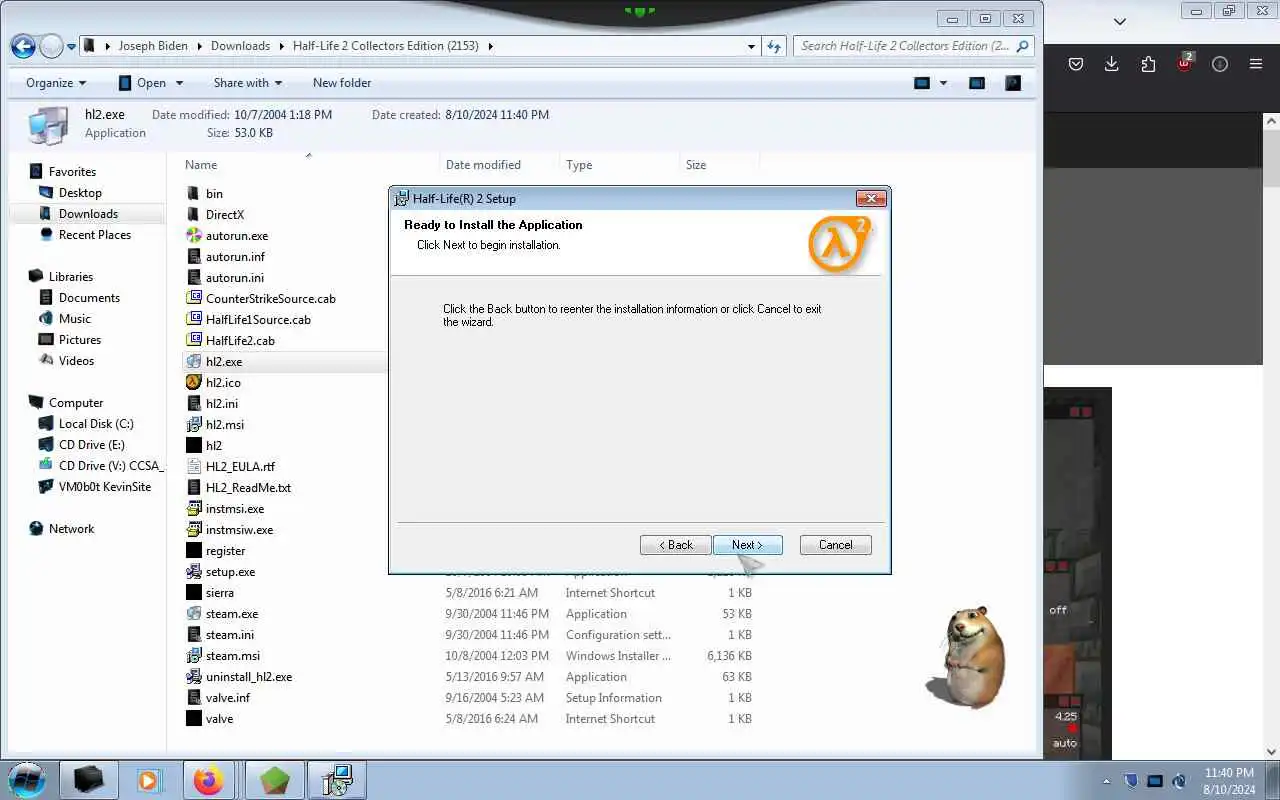Open the media player taskbar icon
The height and width of the screenshot is (800, 1280).
148,780
